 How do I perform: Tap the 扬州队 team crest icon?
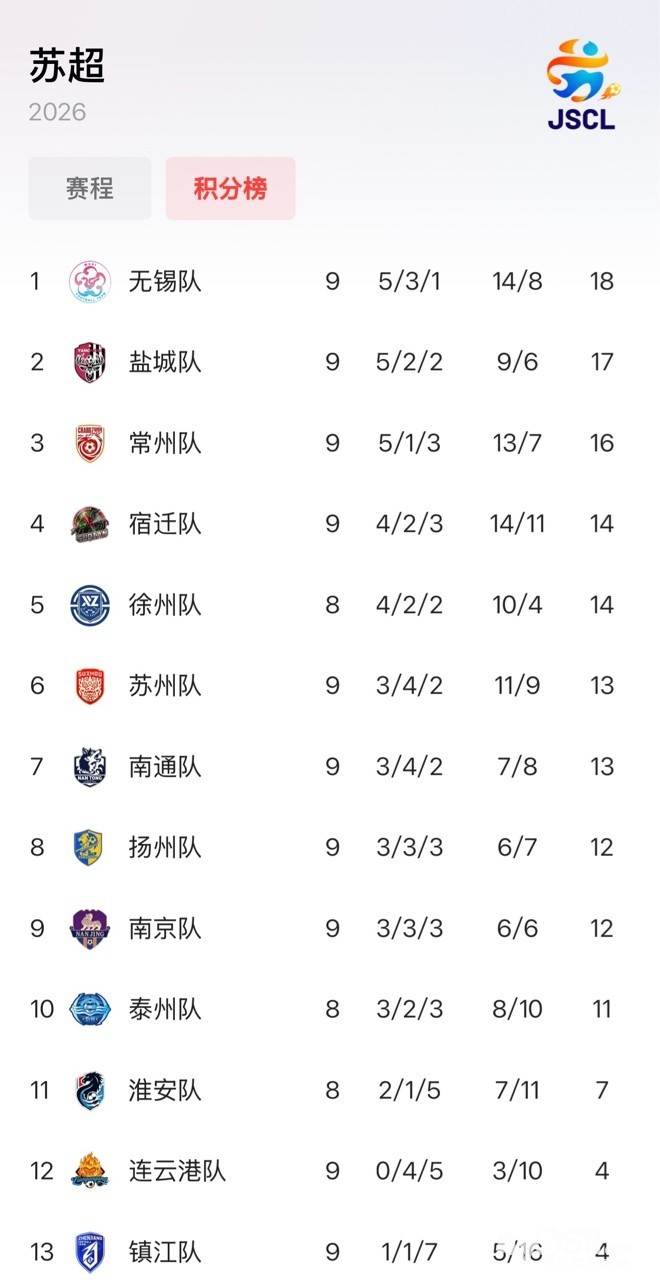coord(90,848)
